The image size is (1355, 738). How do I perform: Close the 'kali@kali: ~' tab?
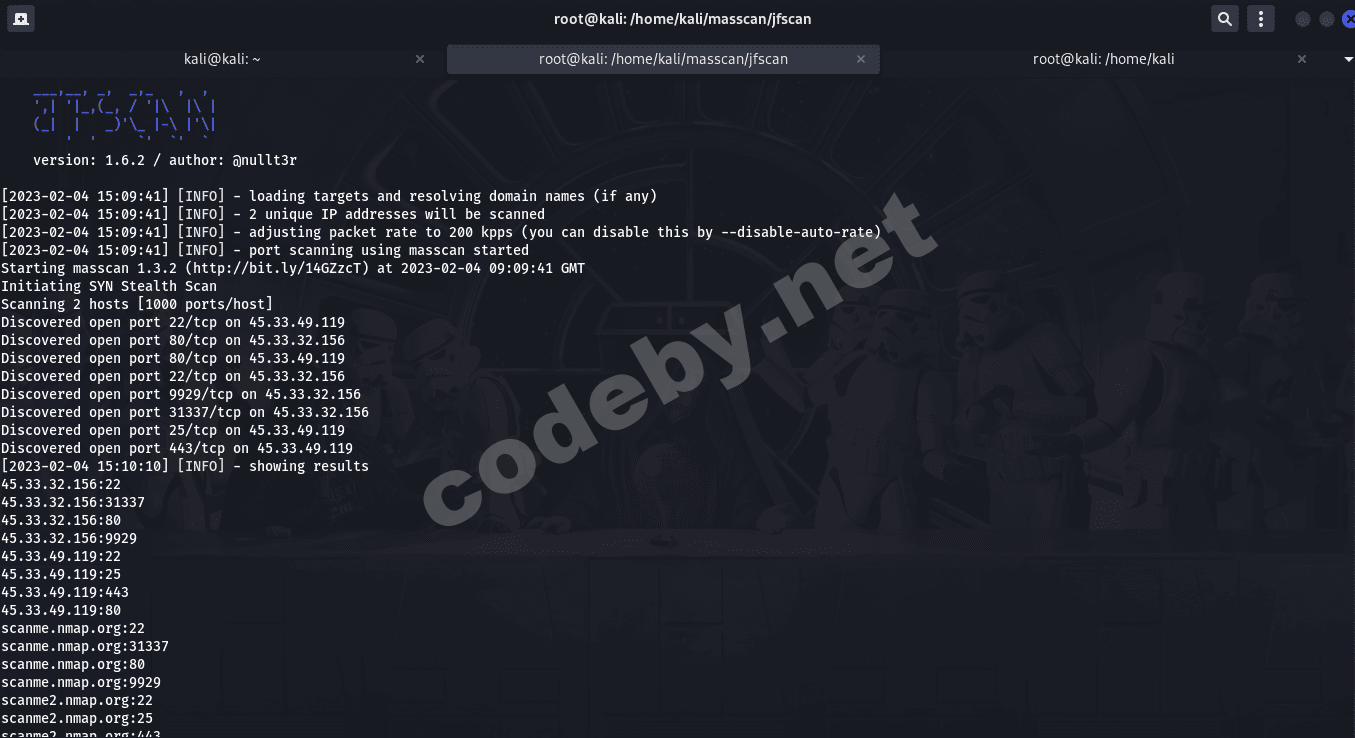[420, 59]
